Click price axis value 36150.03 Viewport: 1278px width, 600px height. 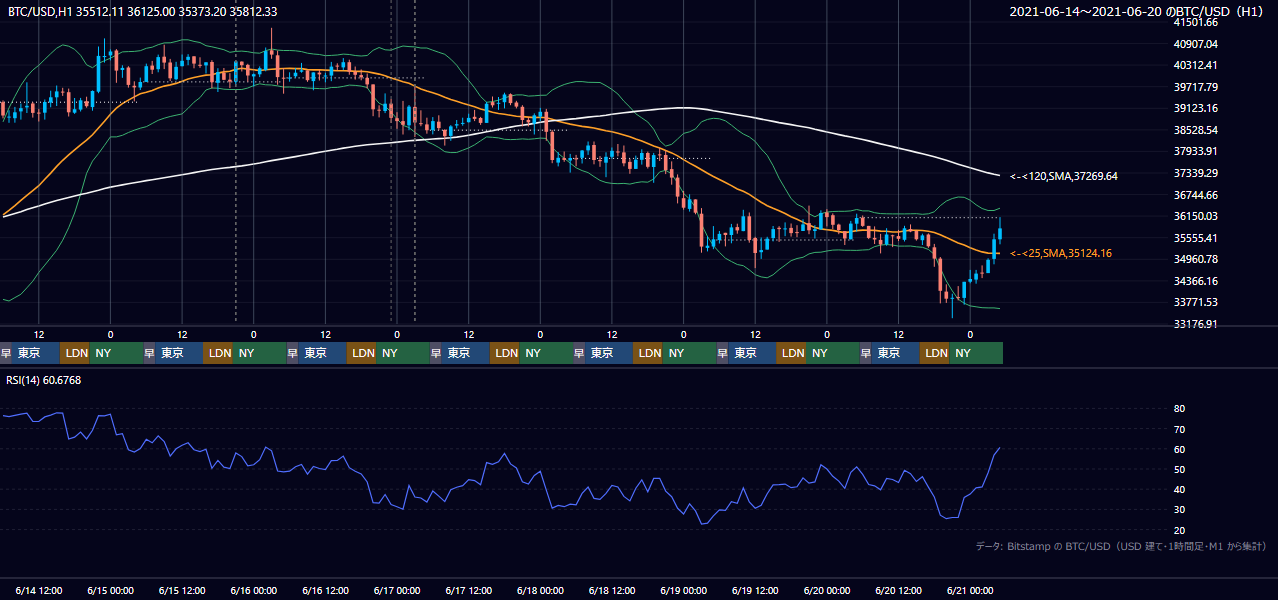pos(1195,216)
